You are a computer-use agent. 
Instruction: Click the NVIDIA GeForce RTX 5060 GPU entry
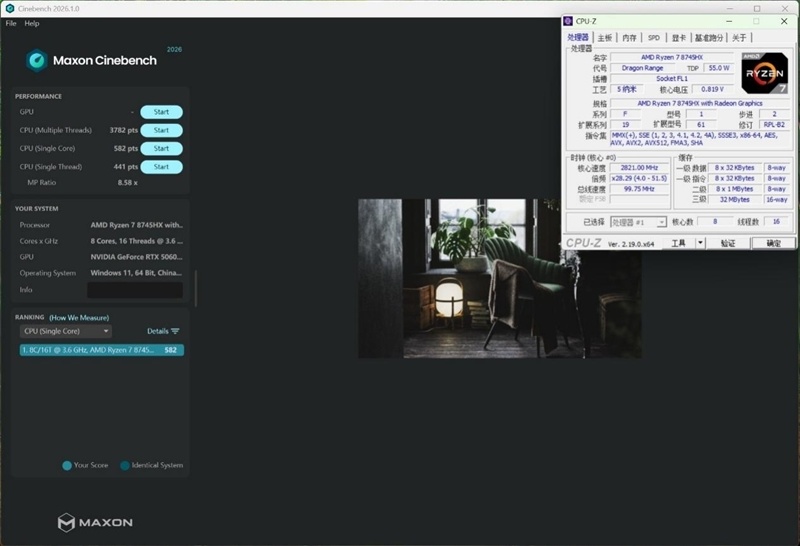(x=136, y=257)
